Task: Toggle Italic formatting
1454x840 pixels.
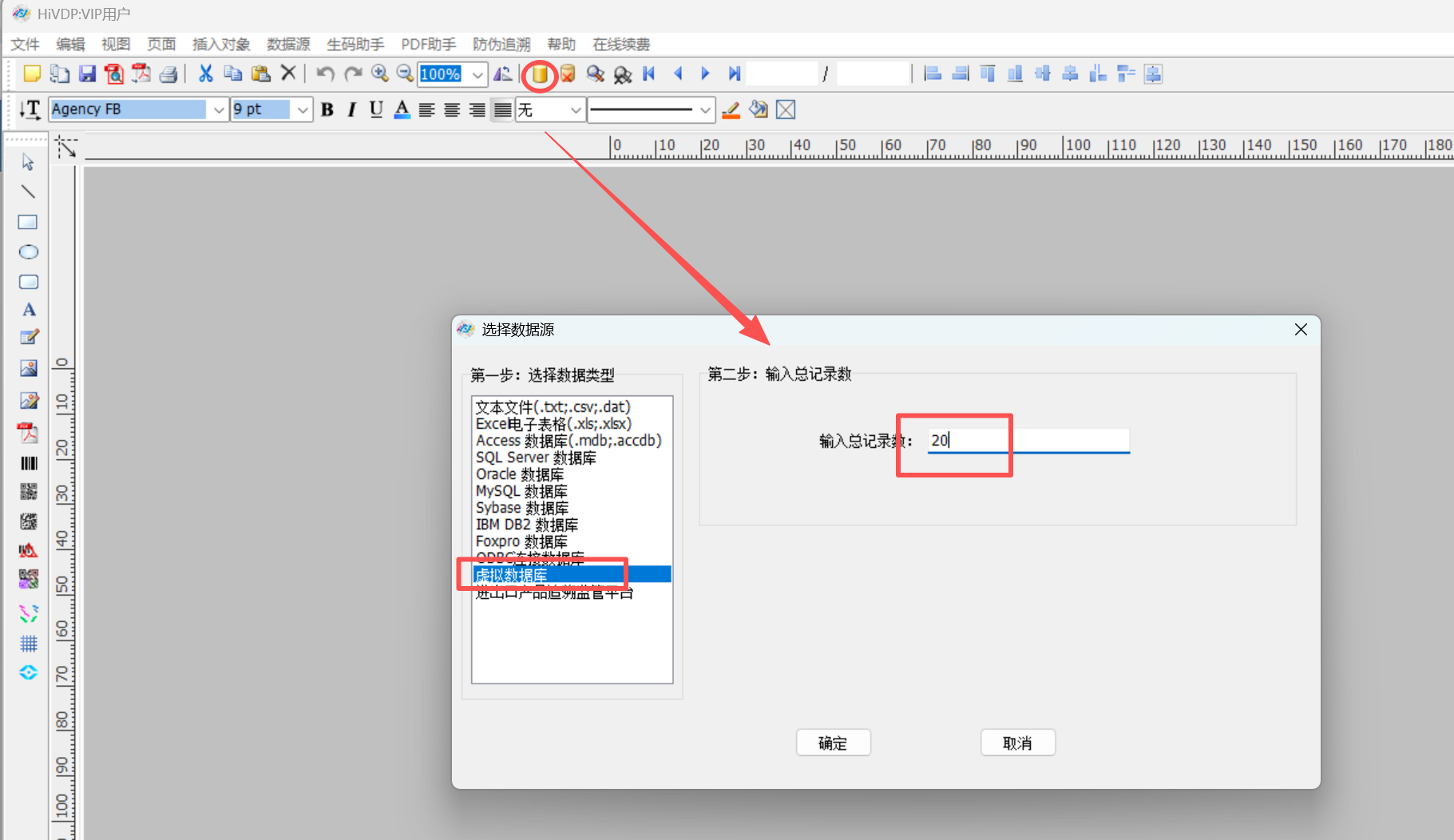Action: pos(351,109)
